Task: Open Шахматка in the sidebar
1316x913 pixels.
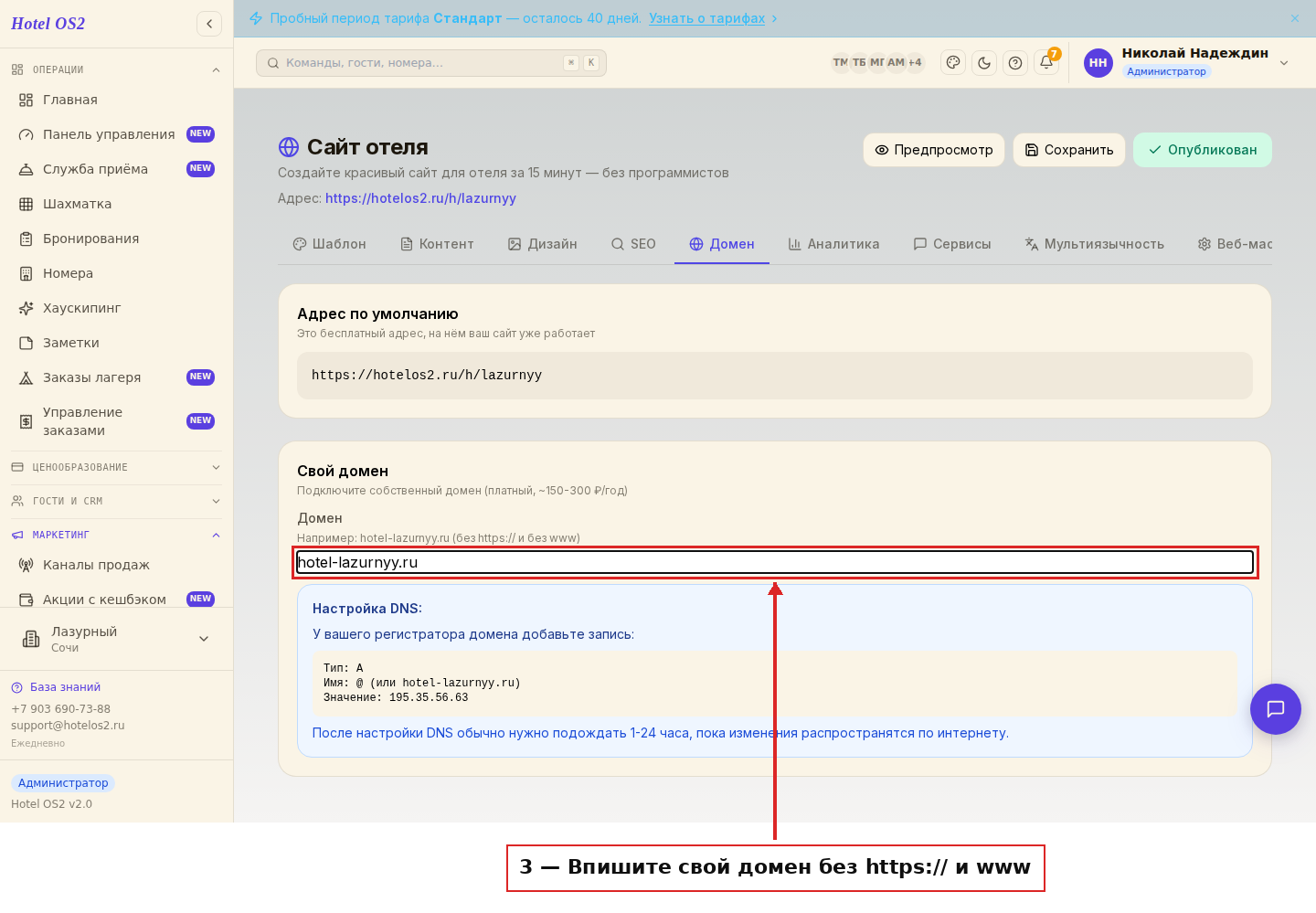Action: click(x=116, y=204)
